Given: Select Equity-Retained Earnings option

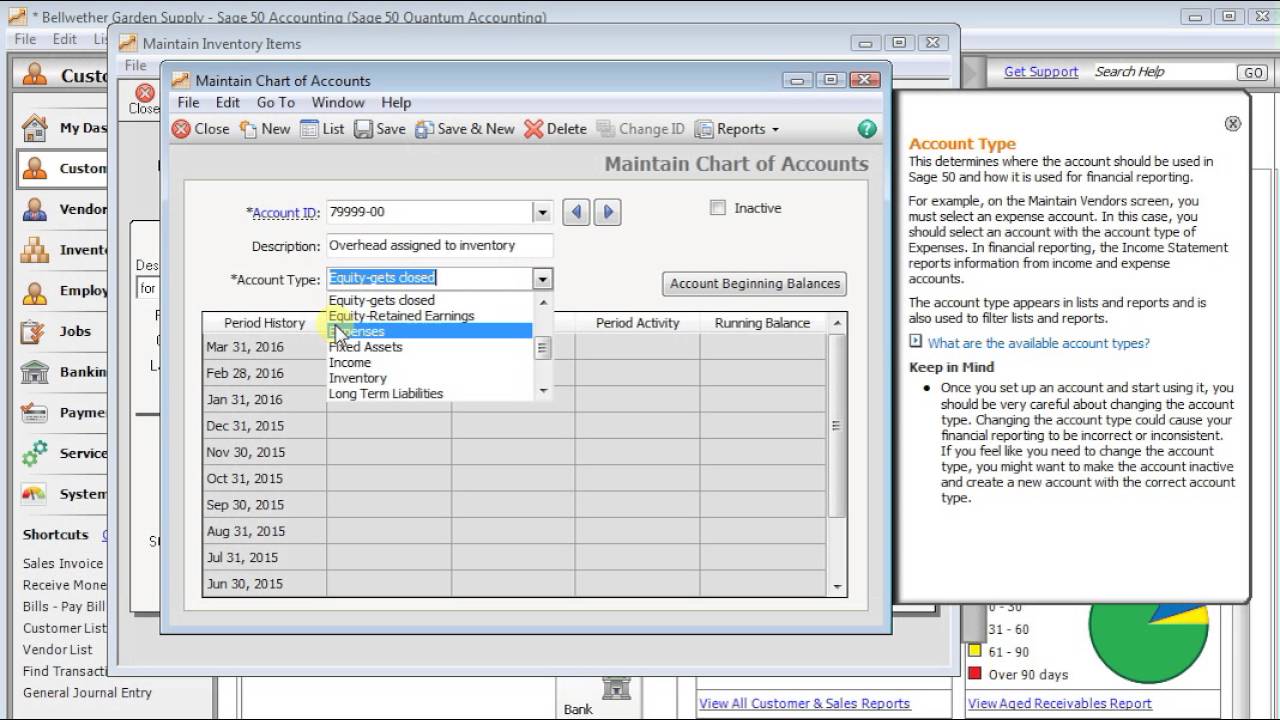Looking at the screenshot, I should click(x=402, y=316).
